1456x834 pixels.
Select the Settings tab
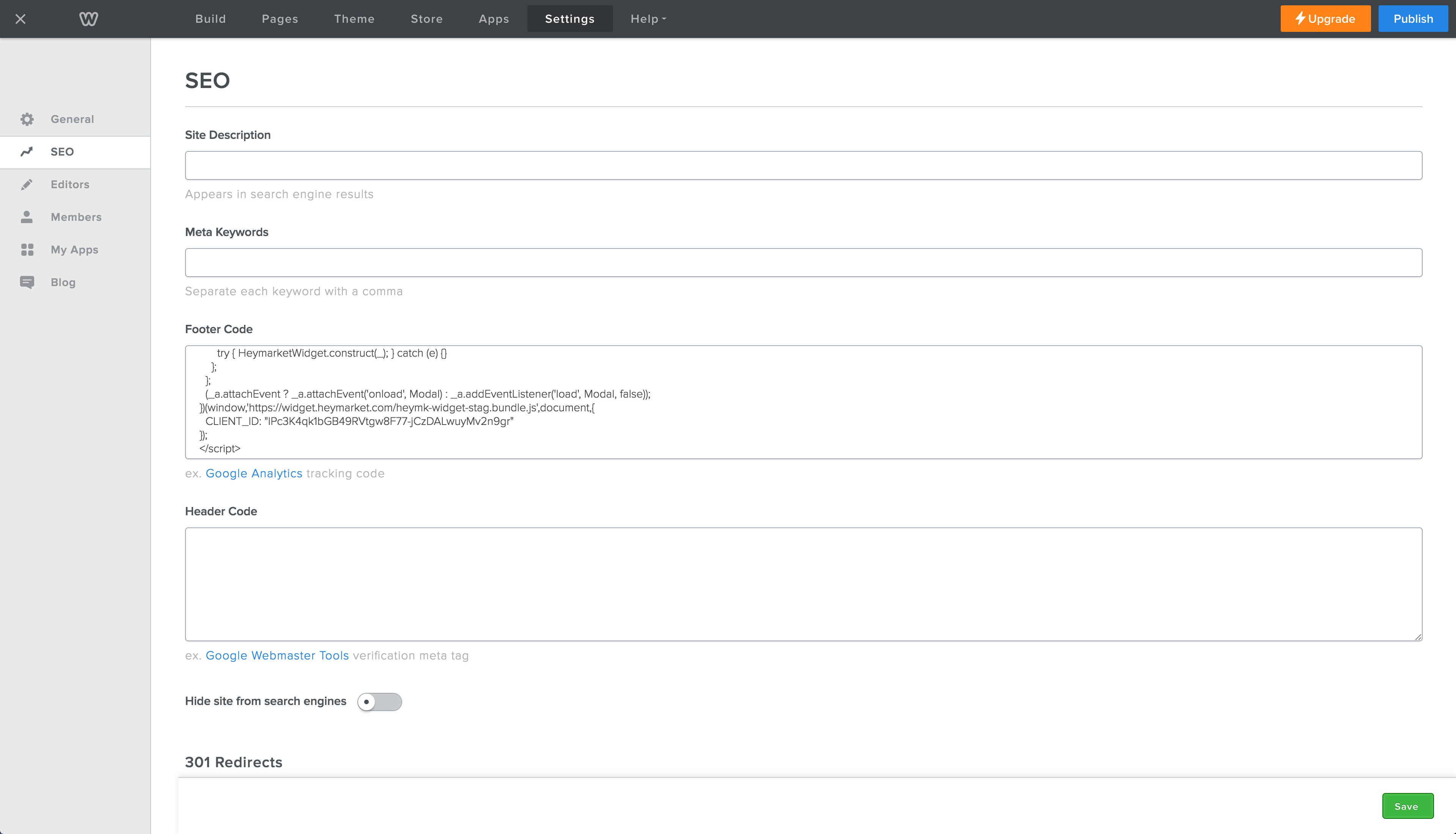coord(570,19)
